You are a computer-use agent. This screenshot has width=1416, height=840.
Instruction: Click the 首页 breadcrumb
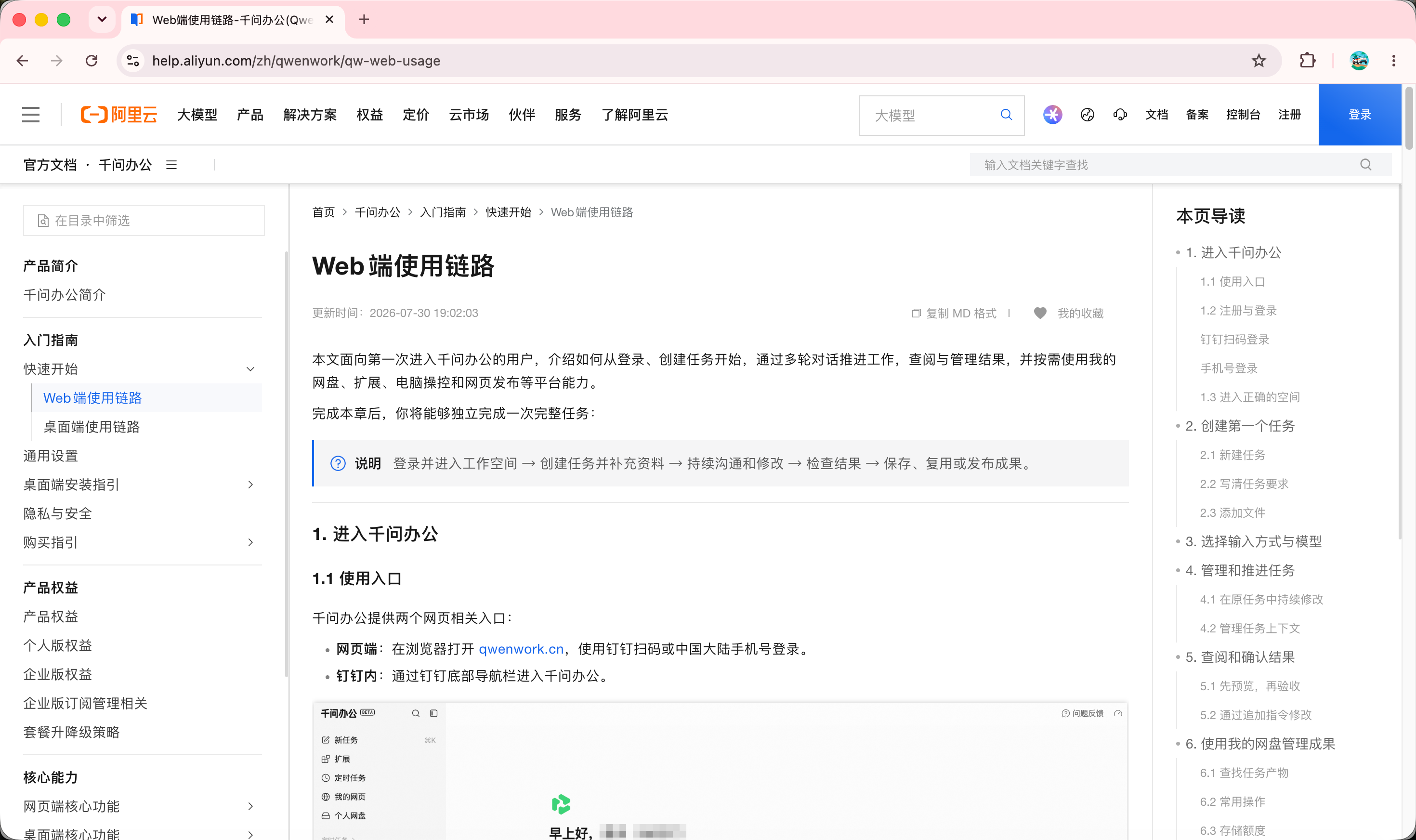click(x=324, y=212)
